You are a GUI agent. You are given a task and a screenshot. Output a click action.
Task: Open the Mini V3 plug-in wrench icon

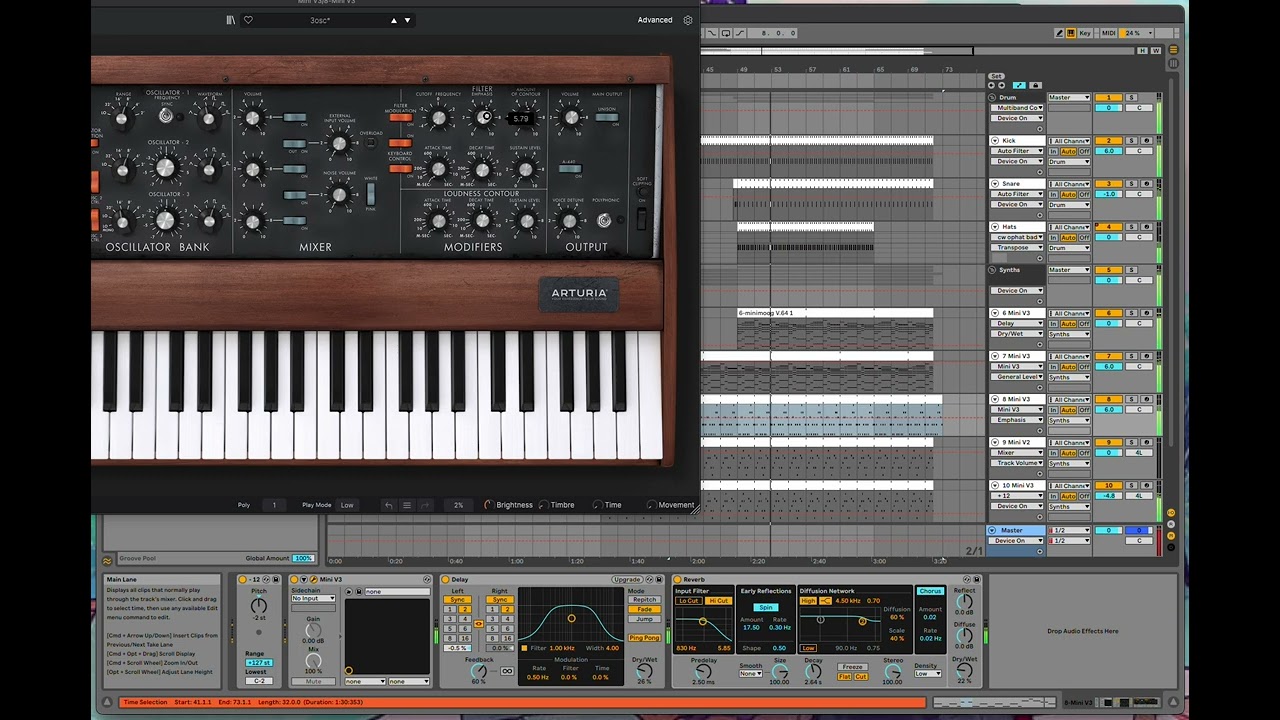tap(313, 579)
